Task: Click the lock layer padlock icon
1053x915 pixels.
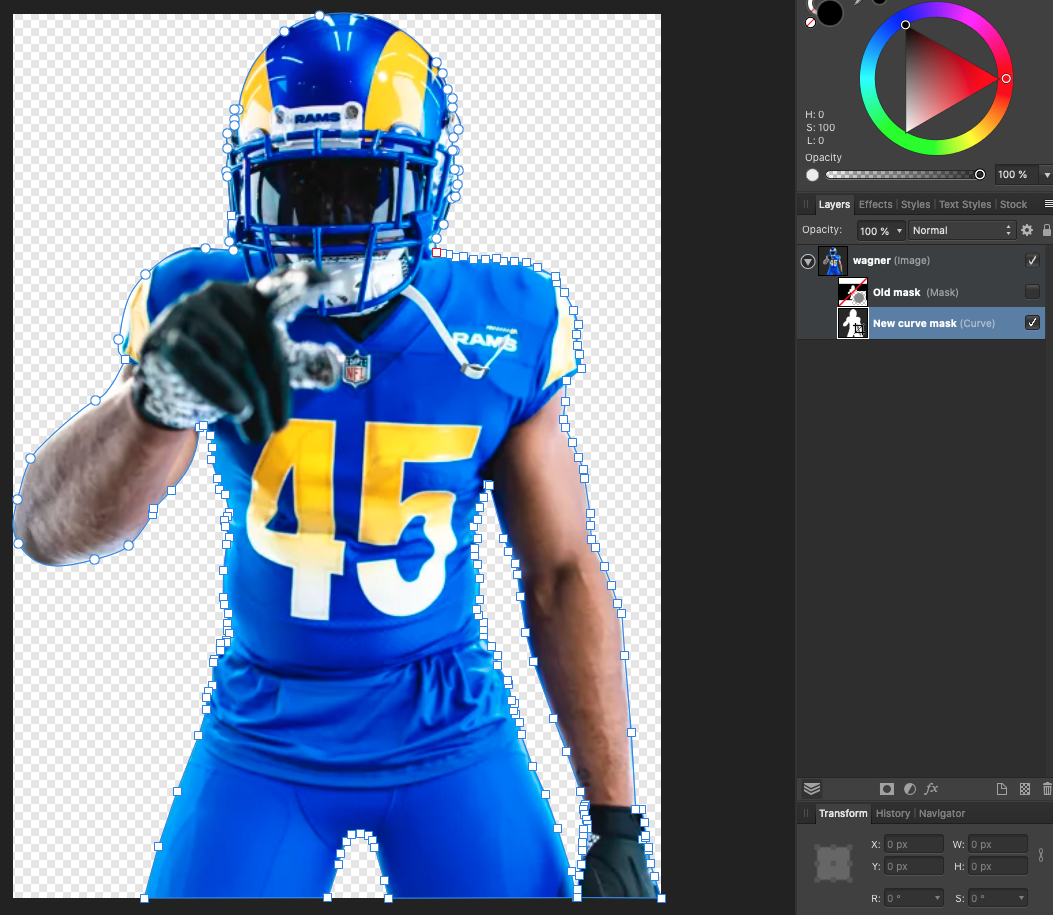Action: click(1046, 230)
